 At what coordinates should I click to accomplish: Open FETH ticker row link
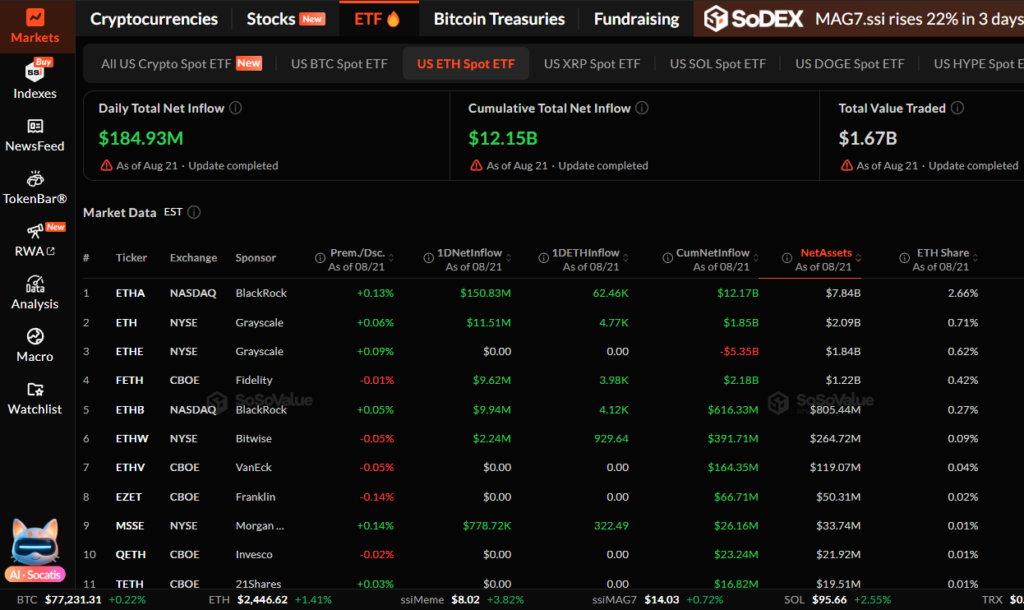point(129,380)
